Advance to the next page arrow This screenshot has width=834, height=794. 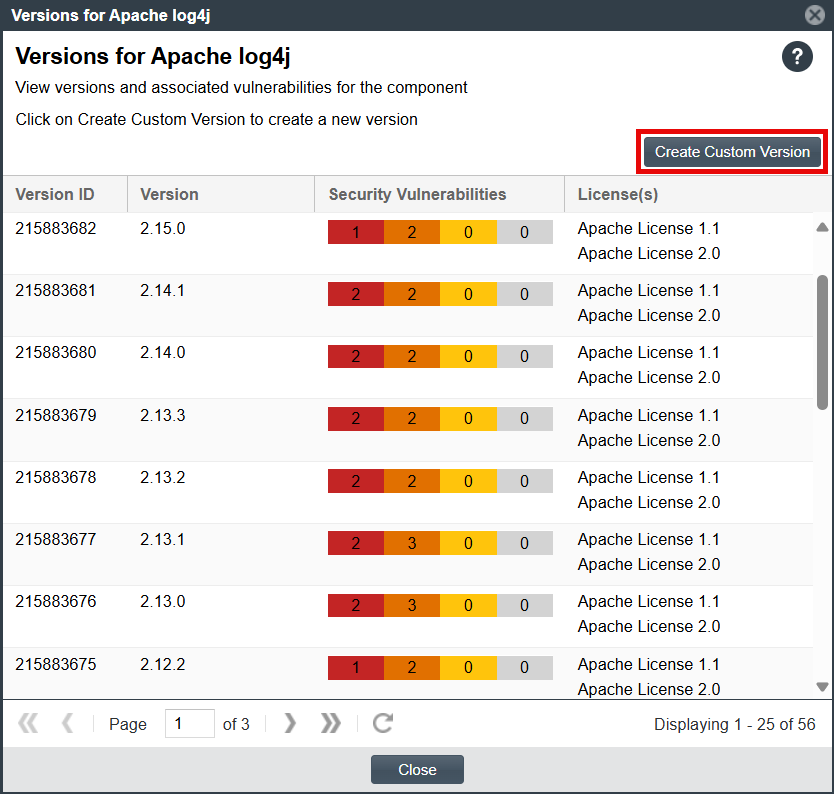(x=290, y=724)
